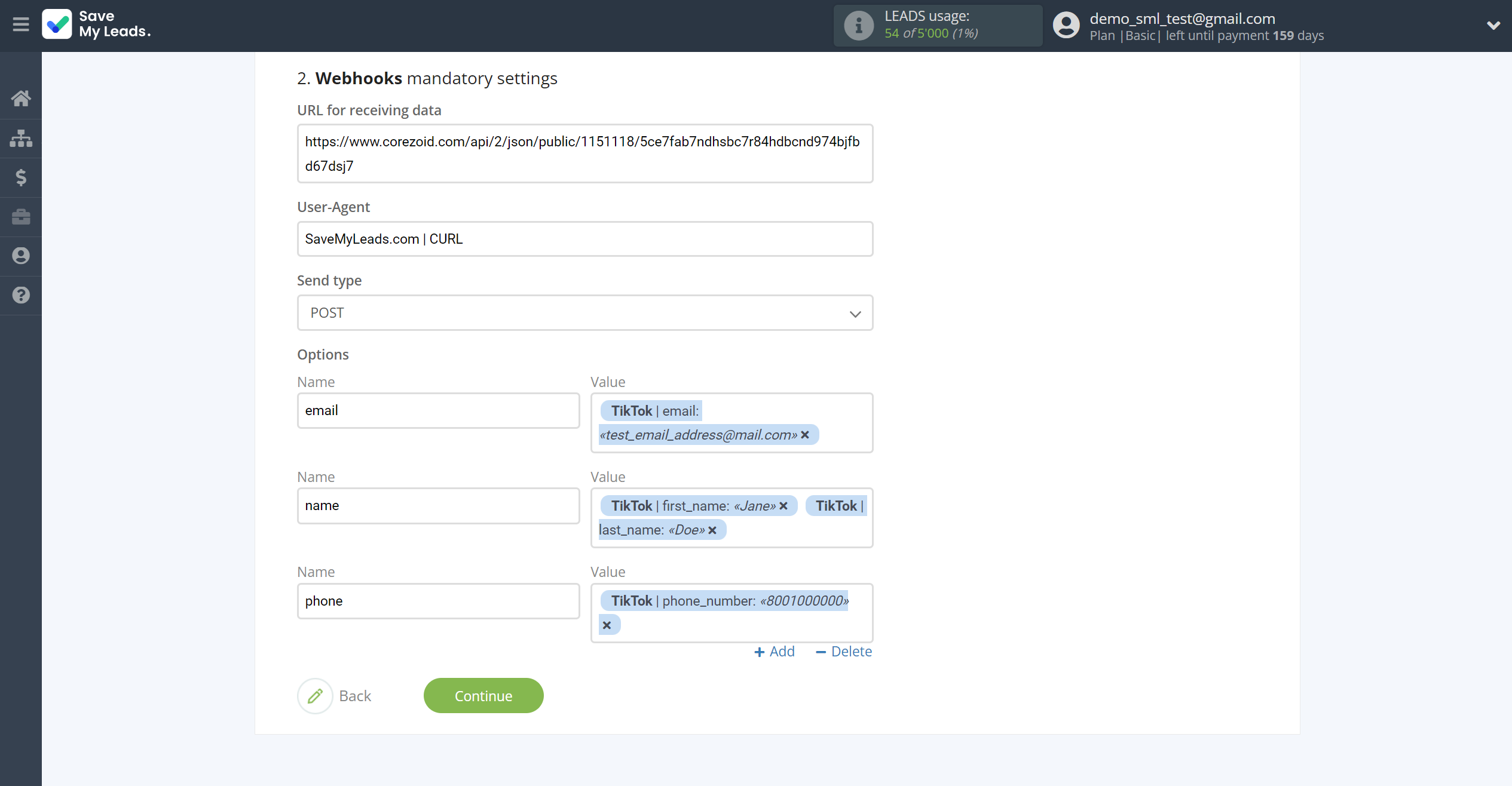Click the Save My Leads logo
The height and width of the screenshot is (786, 1512).
click(97, 24)
